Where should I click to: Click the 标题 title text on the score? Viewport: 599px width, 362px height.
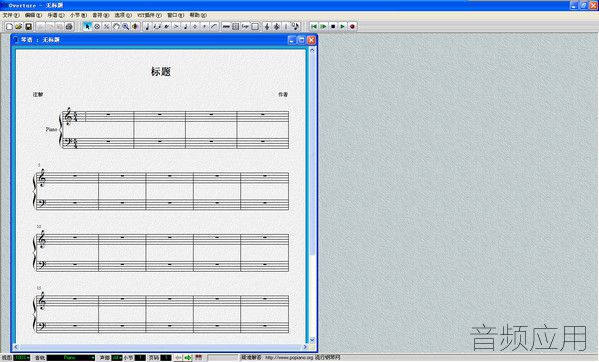pyautogui.click(x=161, y=71)
